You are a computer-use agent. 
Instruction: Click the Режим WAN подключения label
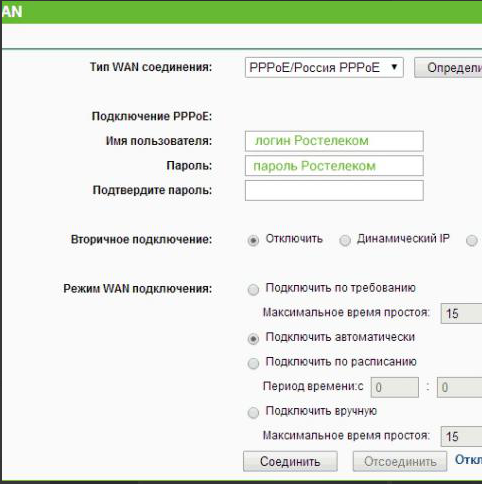point(138,288)
